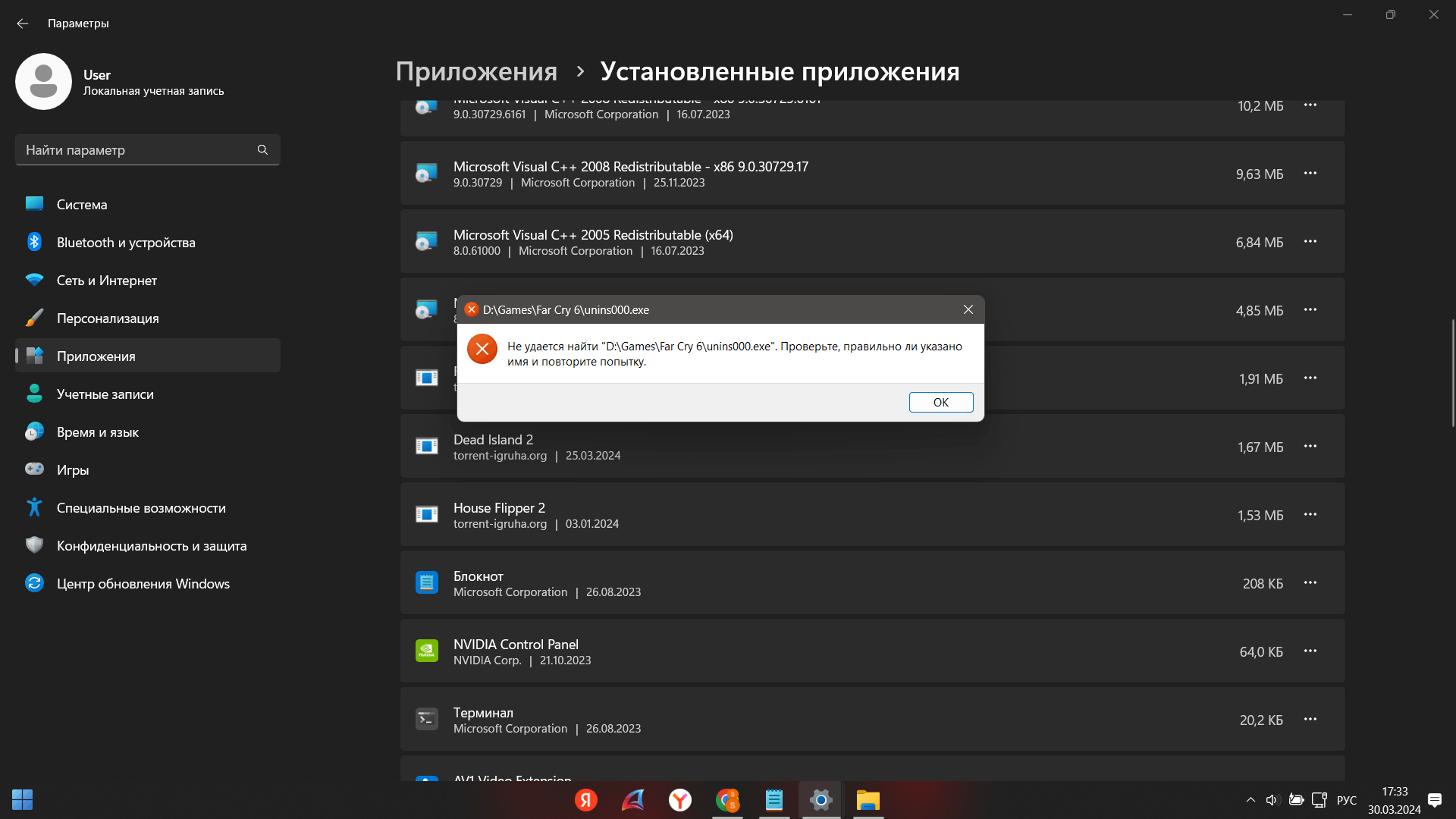Image resolution: width=1456 pixels, height=819 pixels.
Task: Open Учетные записи settings section
Action: (x=105, y=394)
